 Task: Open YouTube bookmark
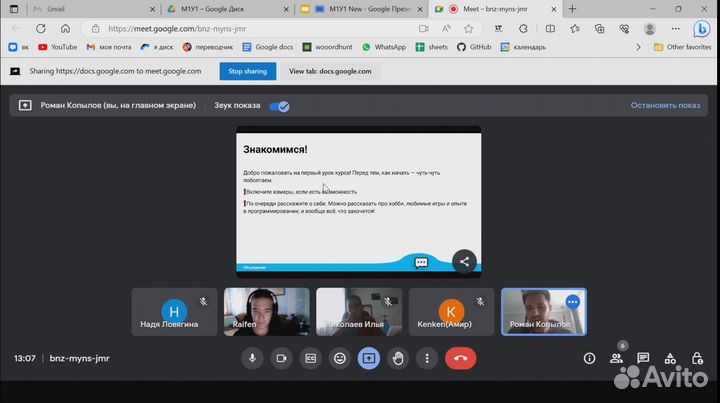[58, 47]
